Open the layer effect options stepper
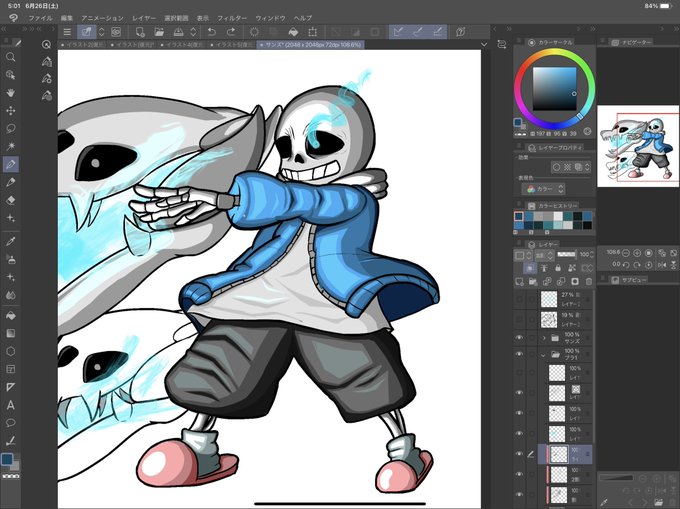 587,167
